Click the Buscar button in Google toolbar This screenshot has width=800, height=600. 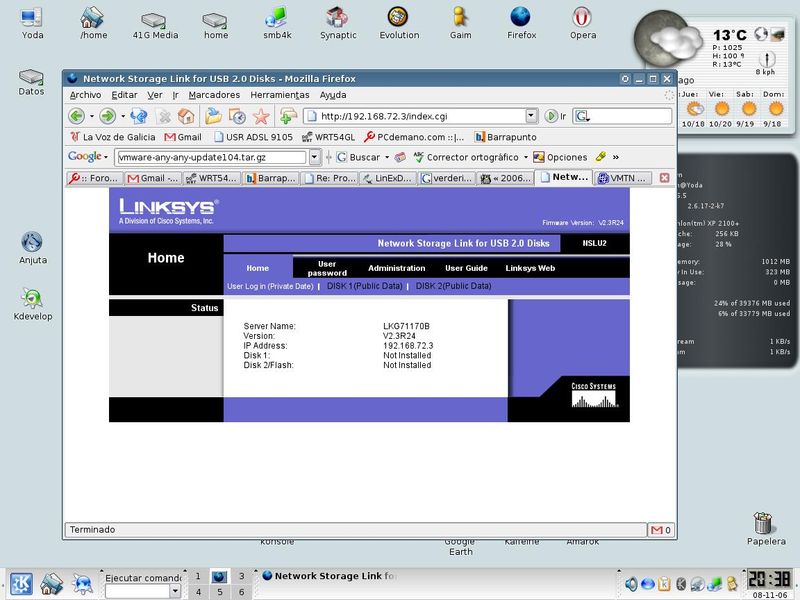(359, 157)
